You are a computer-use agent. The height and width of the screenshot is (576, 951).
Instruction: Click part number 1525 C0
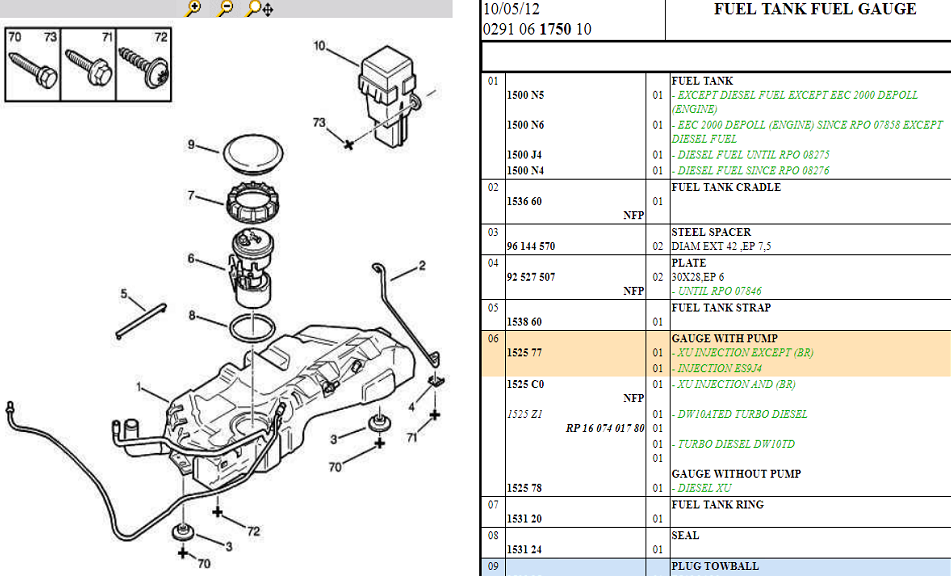(526, 384)
